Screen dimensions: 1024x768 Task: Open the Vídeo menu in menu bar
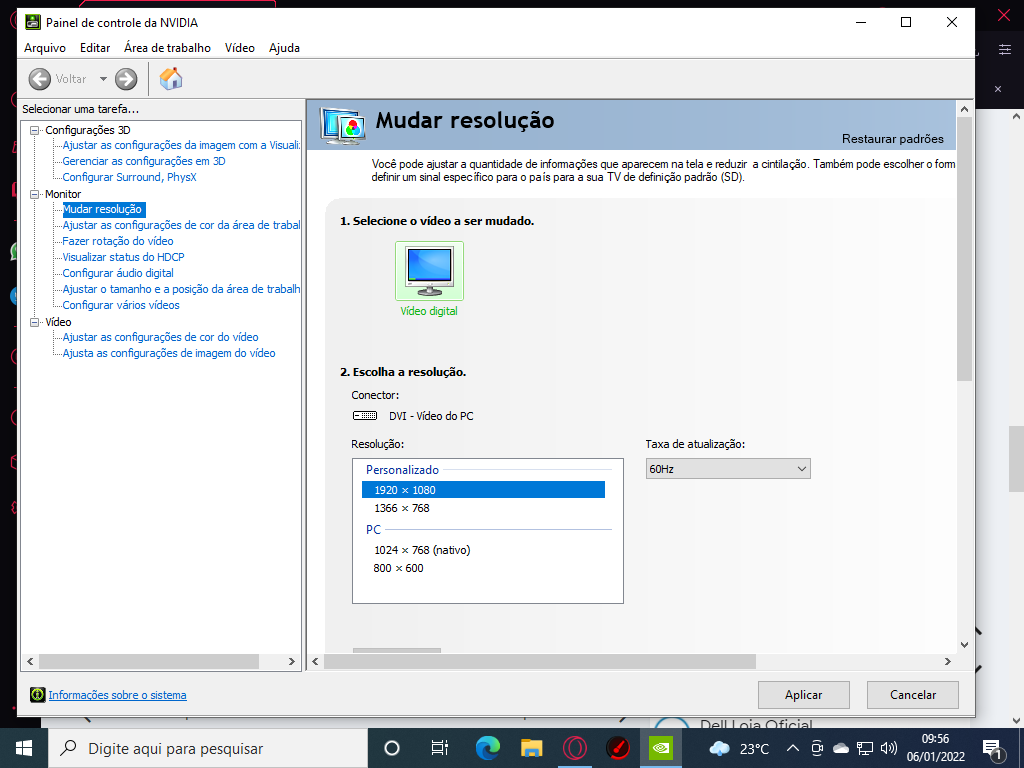pos(240,48)
